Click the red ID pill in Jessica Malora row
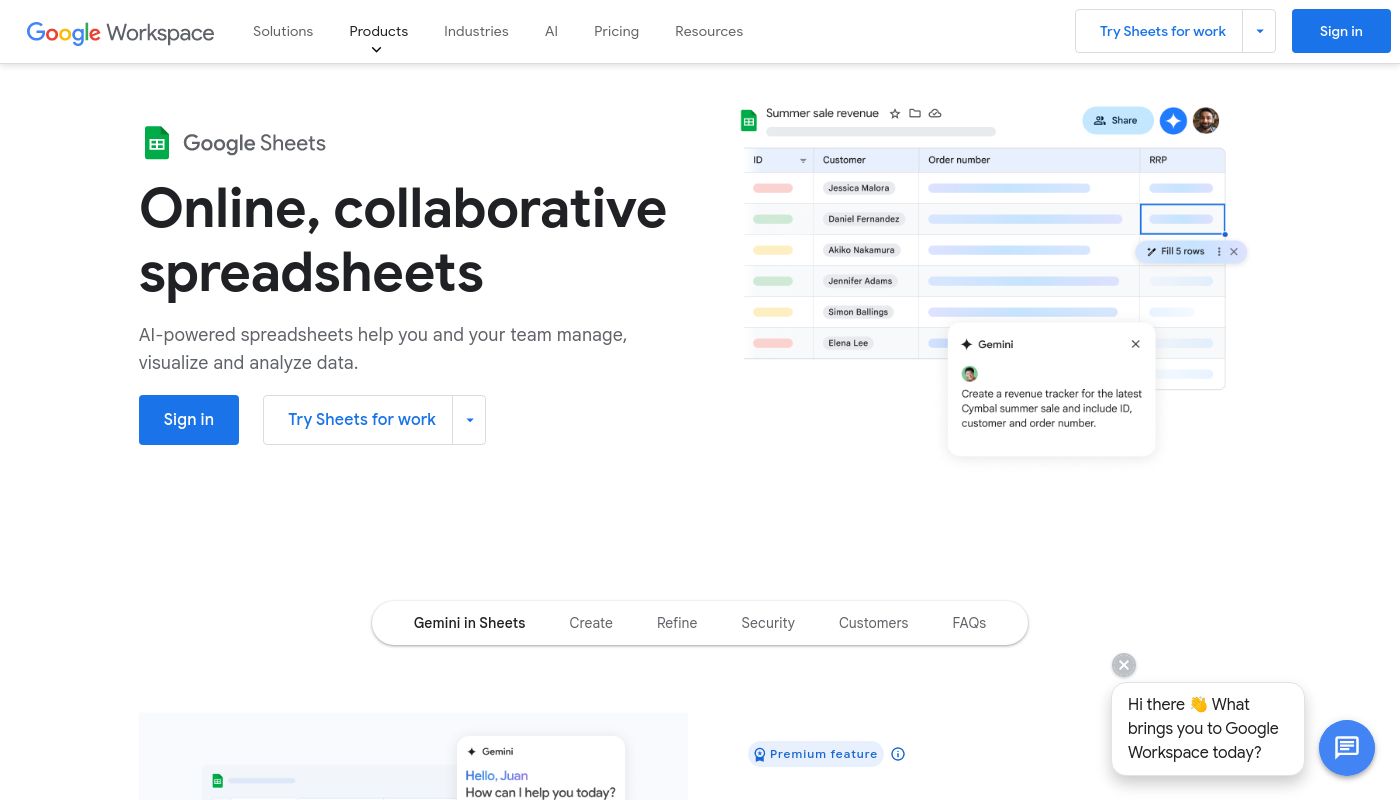Viewport: 1400px width, 800px height. tap(773, 188)
